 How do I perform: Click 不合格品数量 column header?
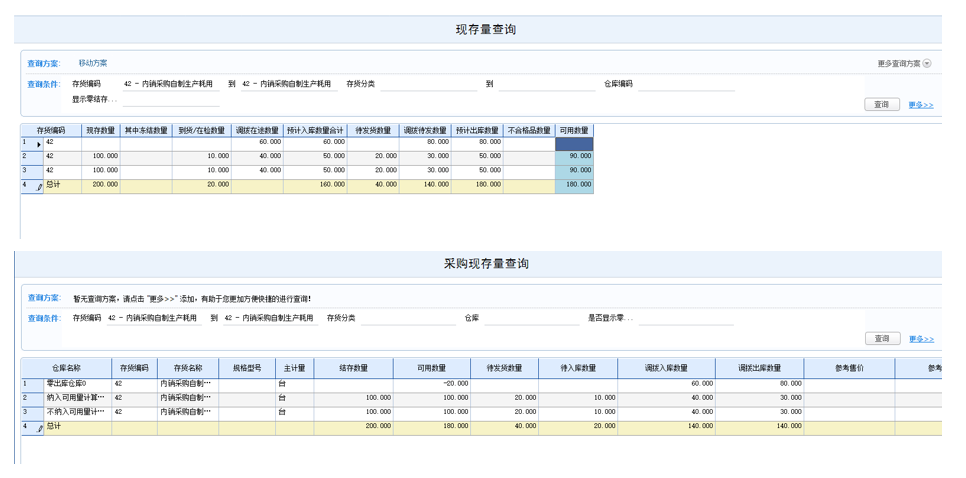pos(529,131)
